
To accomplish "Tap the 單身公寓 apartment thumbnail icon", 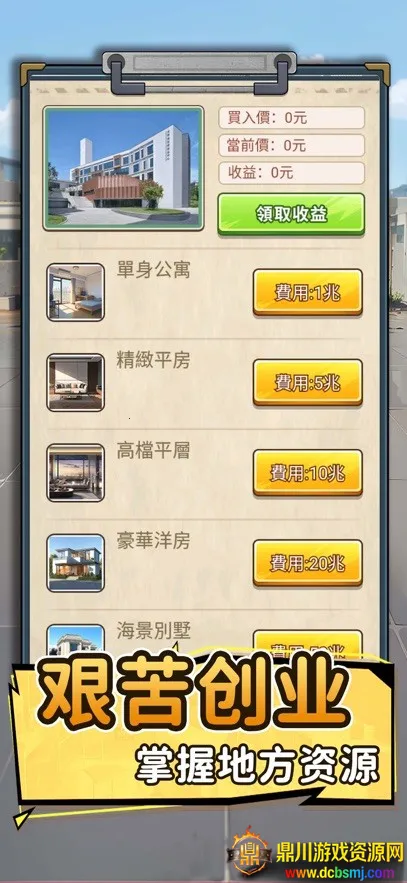I will coord(75,292).
